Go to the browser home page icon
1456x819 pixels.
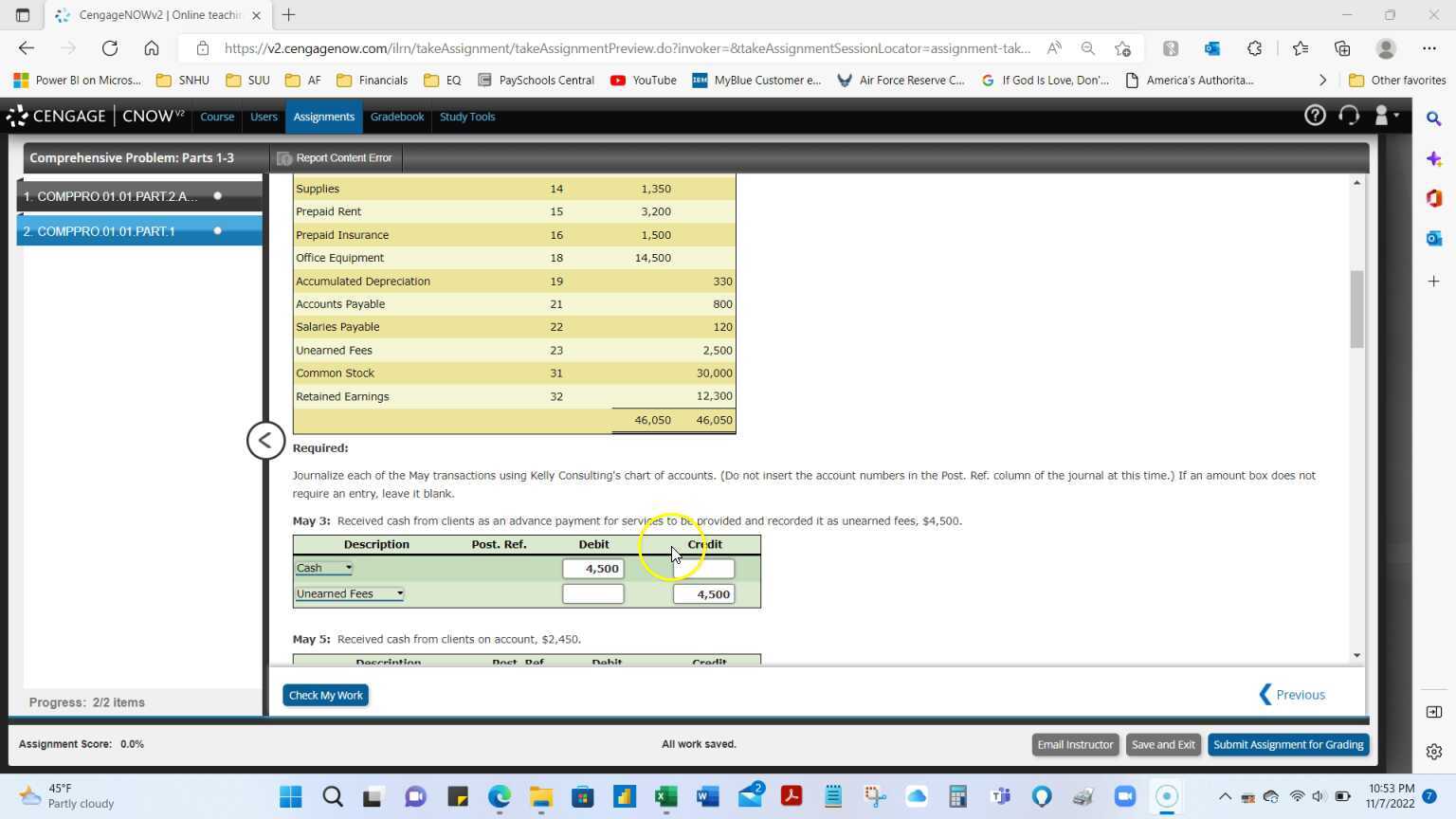pyautogui.click(x=152, y=48)
